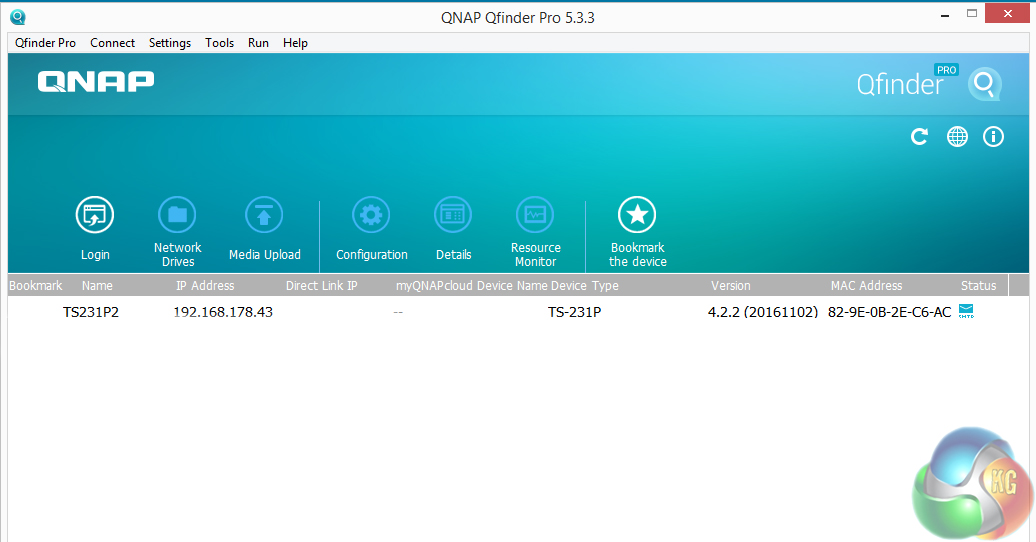This screenshot has width=1036, height=542.
Task: Open the Tools menu
Action: click(219, 43)
